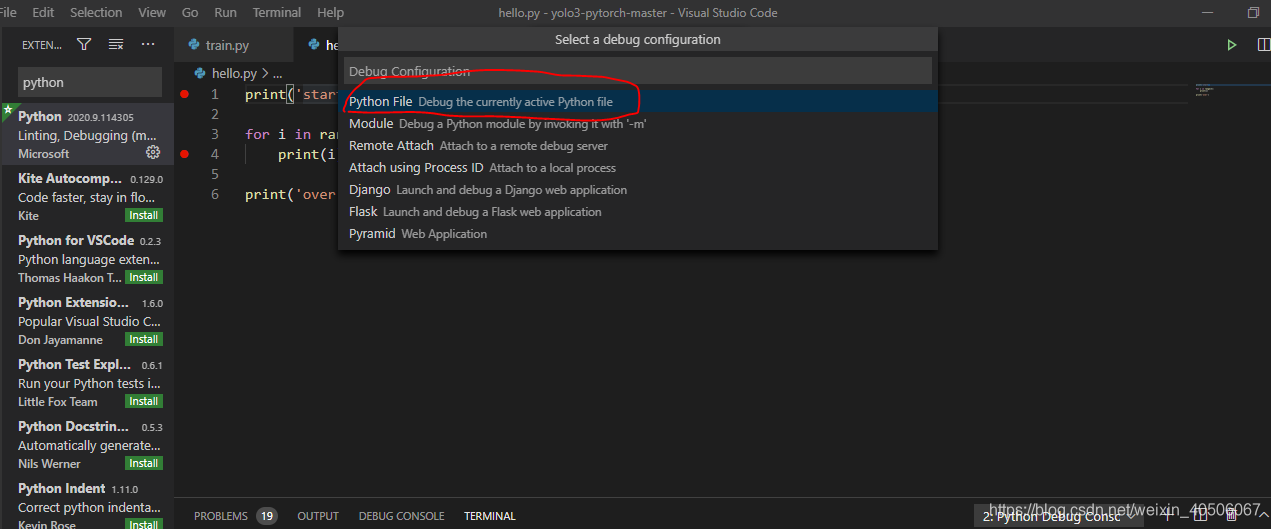Open extensions panel more actions menu
This screenshot has height=529, width=1271.
tap(148, 44)
